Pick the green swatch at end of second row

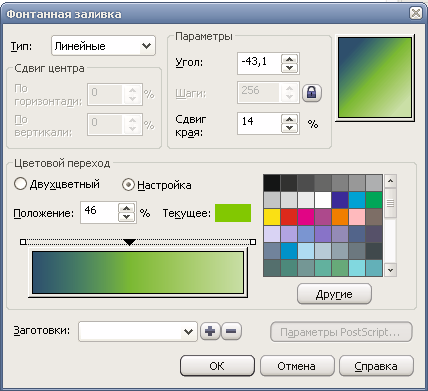click(374, 200)
